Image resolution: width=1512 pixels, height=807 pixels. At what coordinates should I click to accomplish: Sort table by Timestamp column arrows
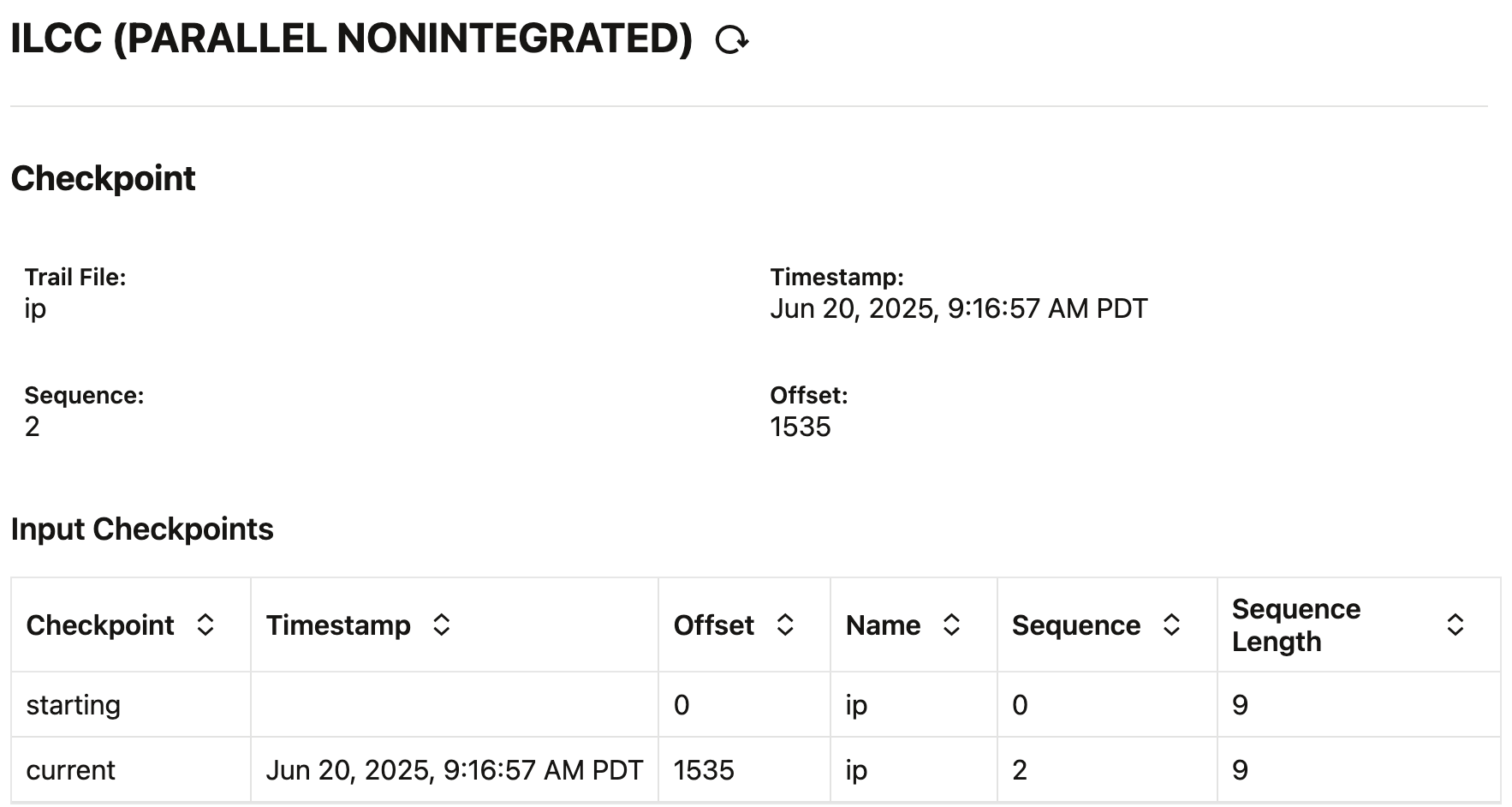(x=441, y=625)
